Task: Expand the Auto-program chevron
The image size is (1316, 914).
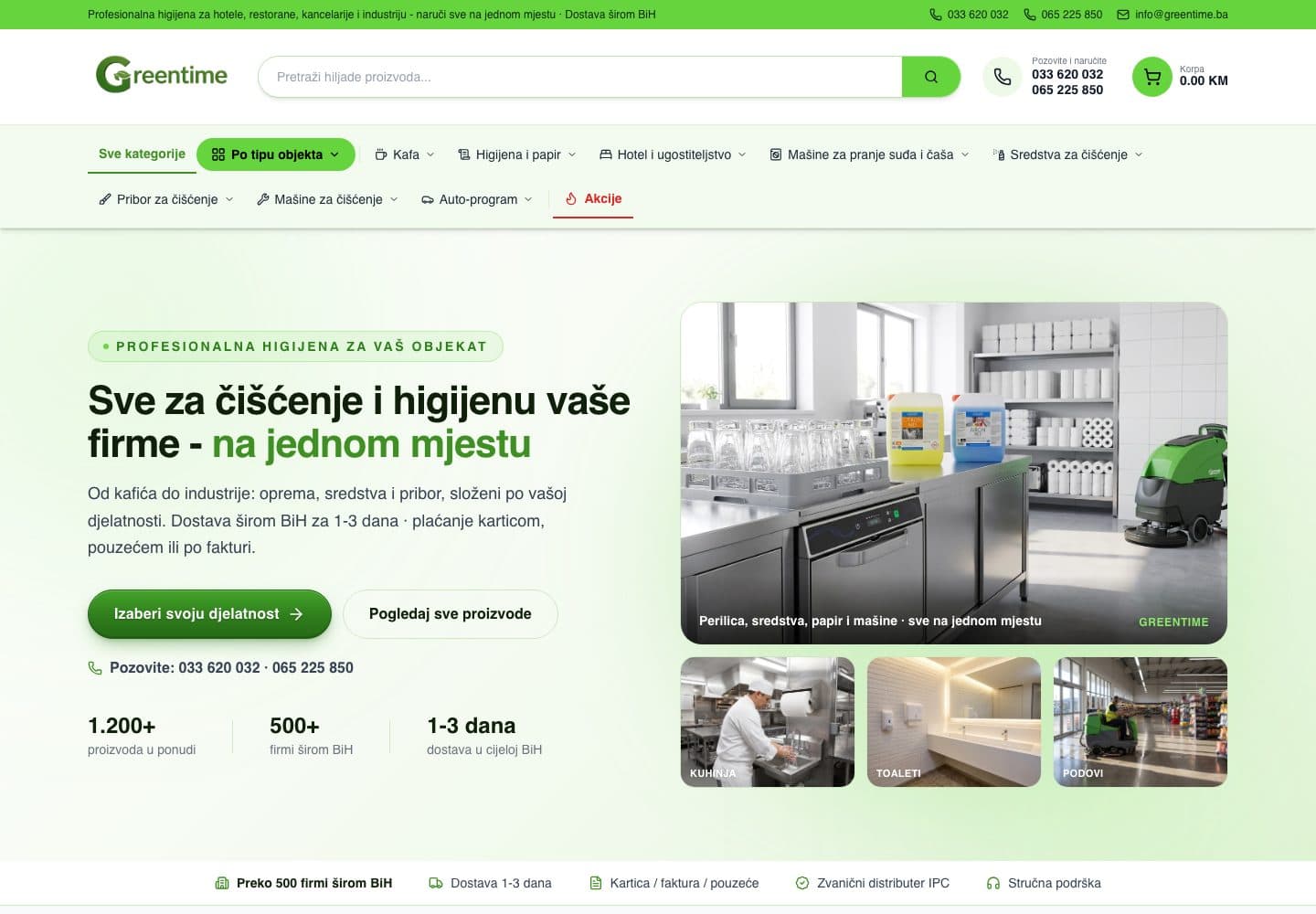Action: pyautogui.click(x=528, y=199)
